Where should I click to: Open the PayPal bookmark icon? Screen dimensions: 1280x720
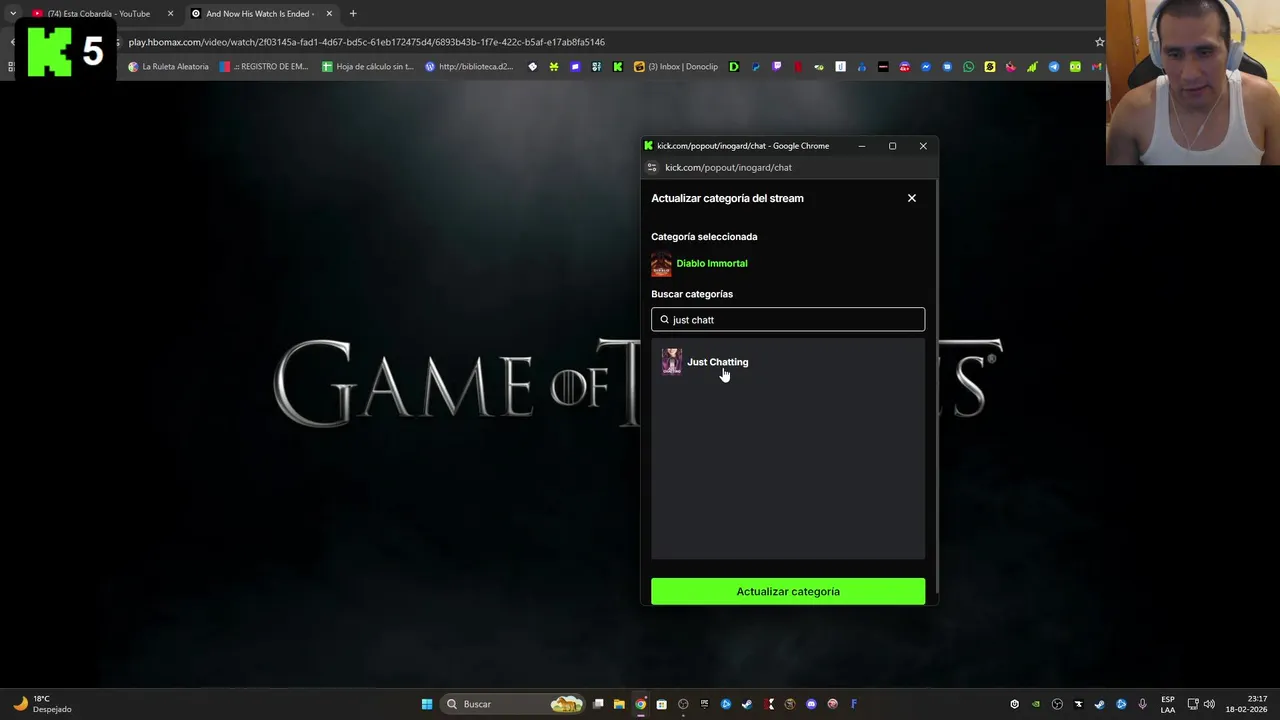pyautogui.click(x=756, y=67)
